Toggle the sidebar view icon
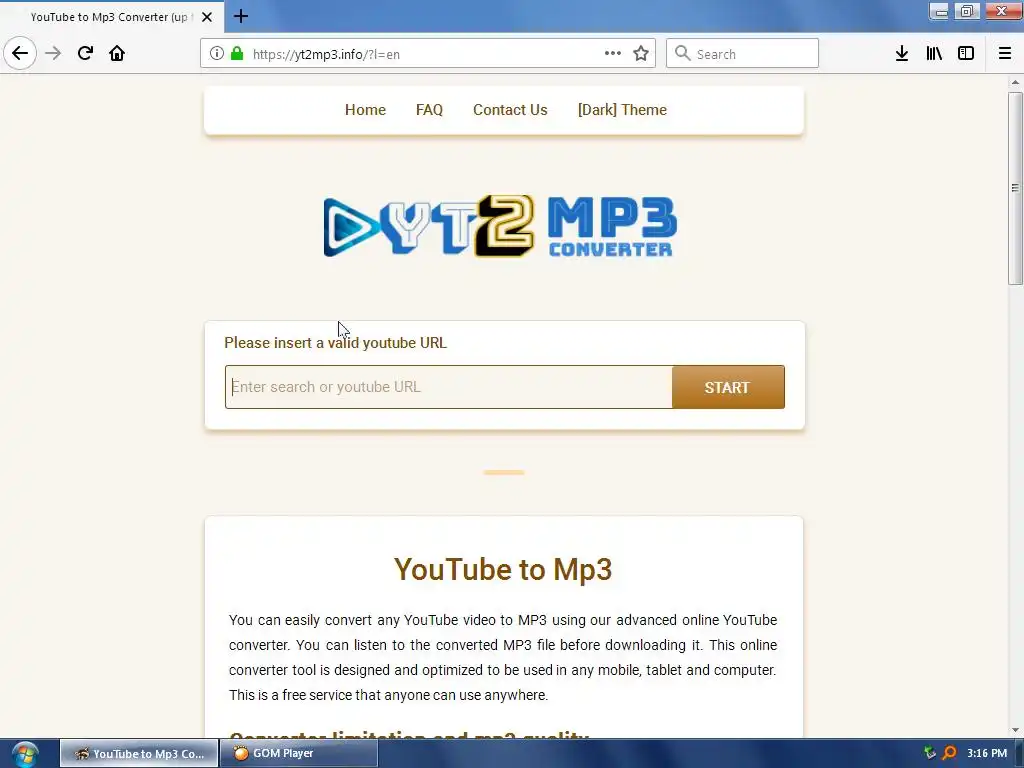Screen dimensions: 1024x768 click(x=966, y=54)
